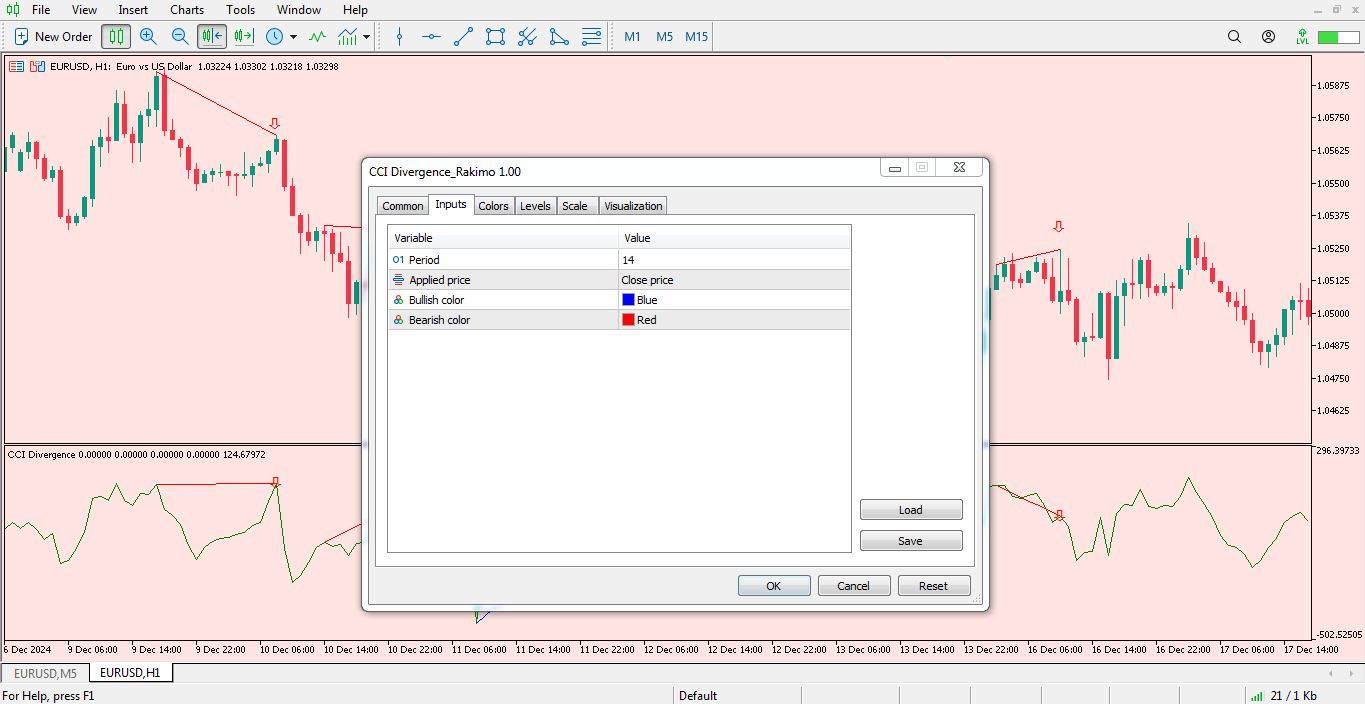Select the trendline drawing tool

[x=463, y=37]
